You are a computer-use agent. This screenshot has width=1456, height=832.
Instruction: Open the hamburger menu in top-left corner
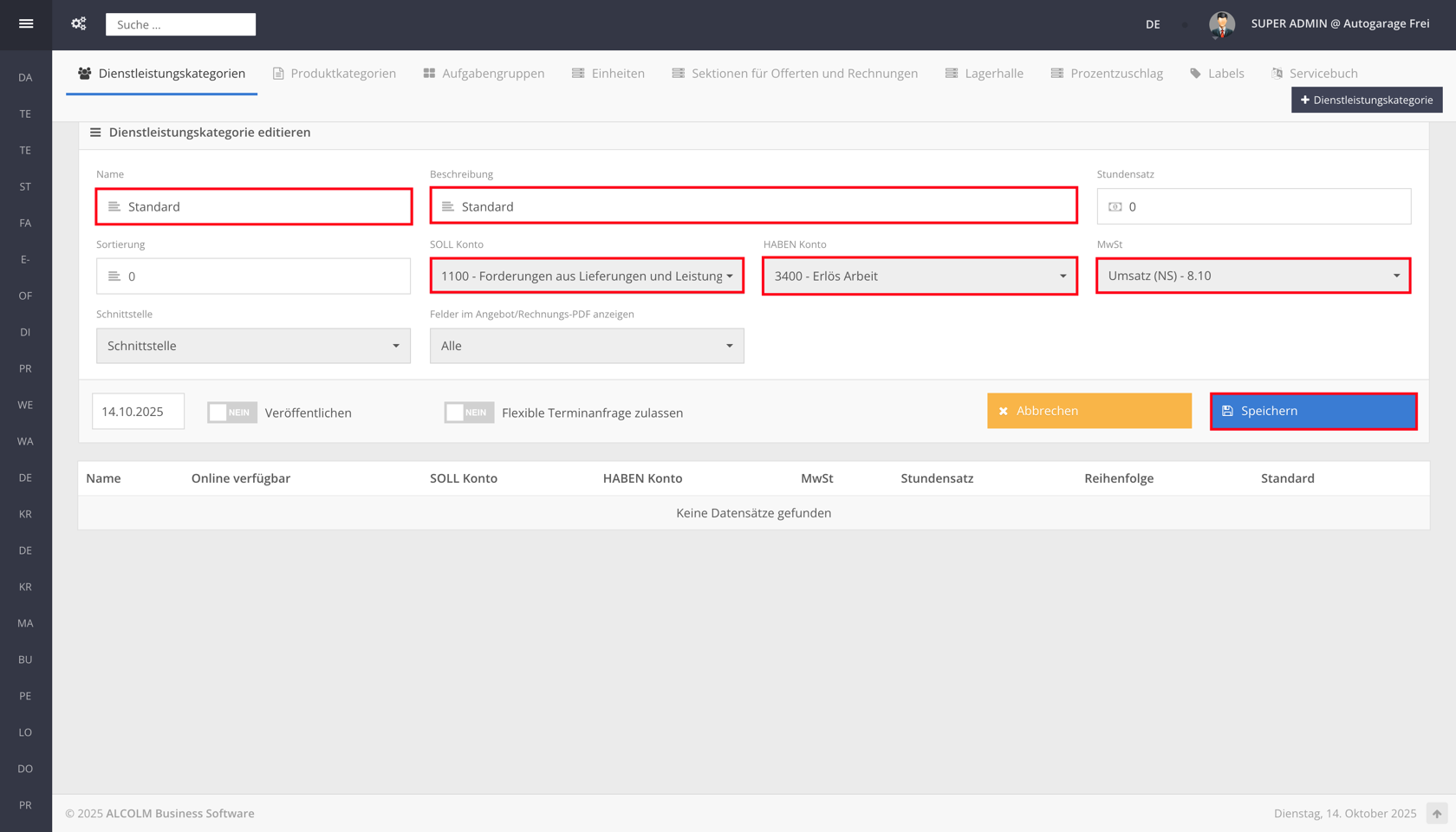pyautogui.click(x=26, y=24)
